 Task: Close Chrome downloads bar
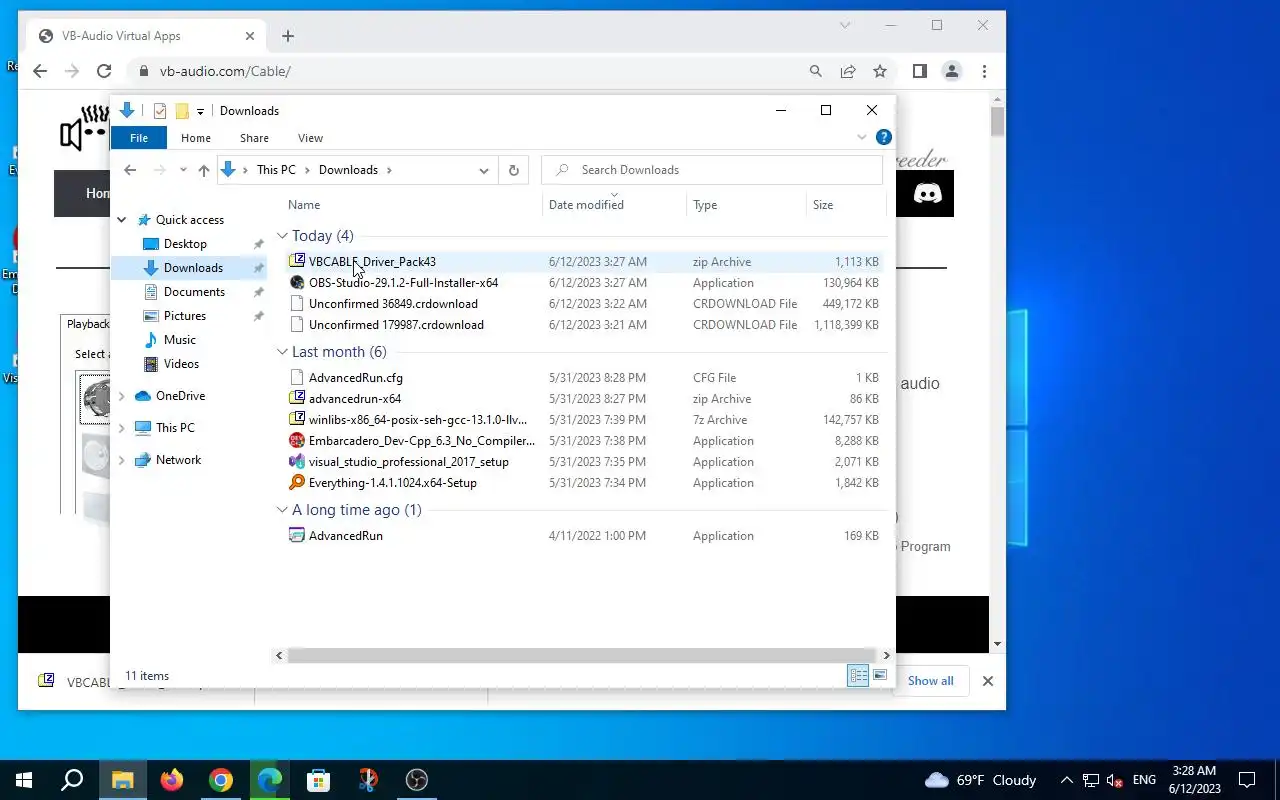coord(987,681)
